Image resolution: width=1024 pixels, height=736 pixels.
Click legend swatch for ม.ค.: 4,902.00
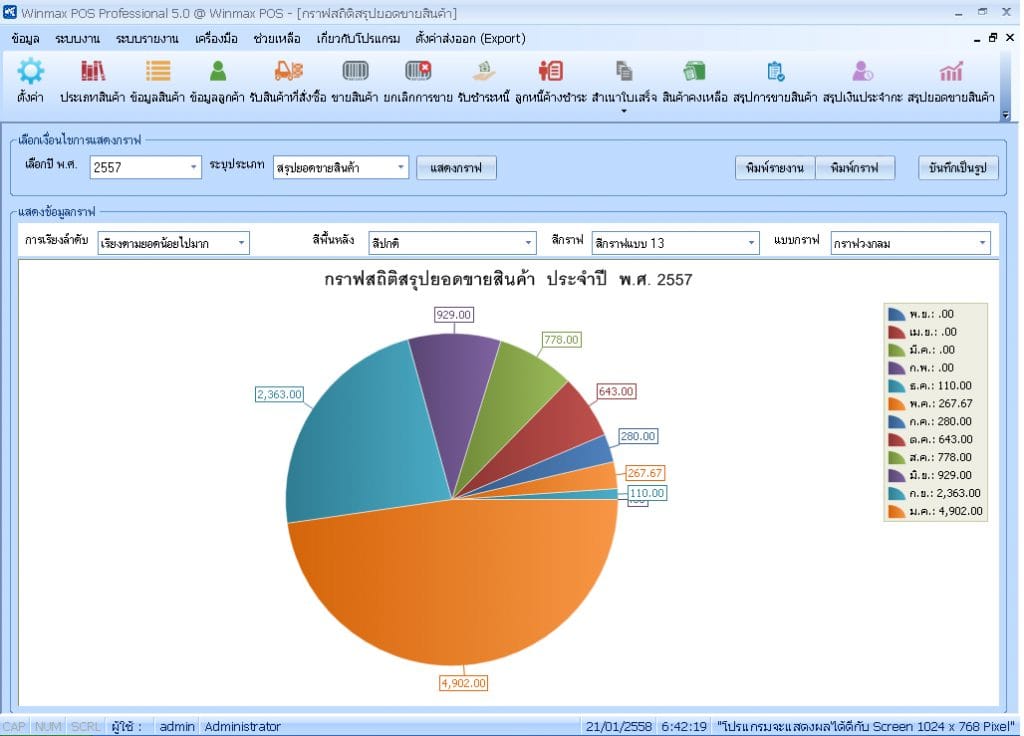(897, 511)
